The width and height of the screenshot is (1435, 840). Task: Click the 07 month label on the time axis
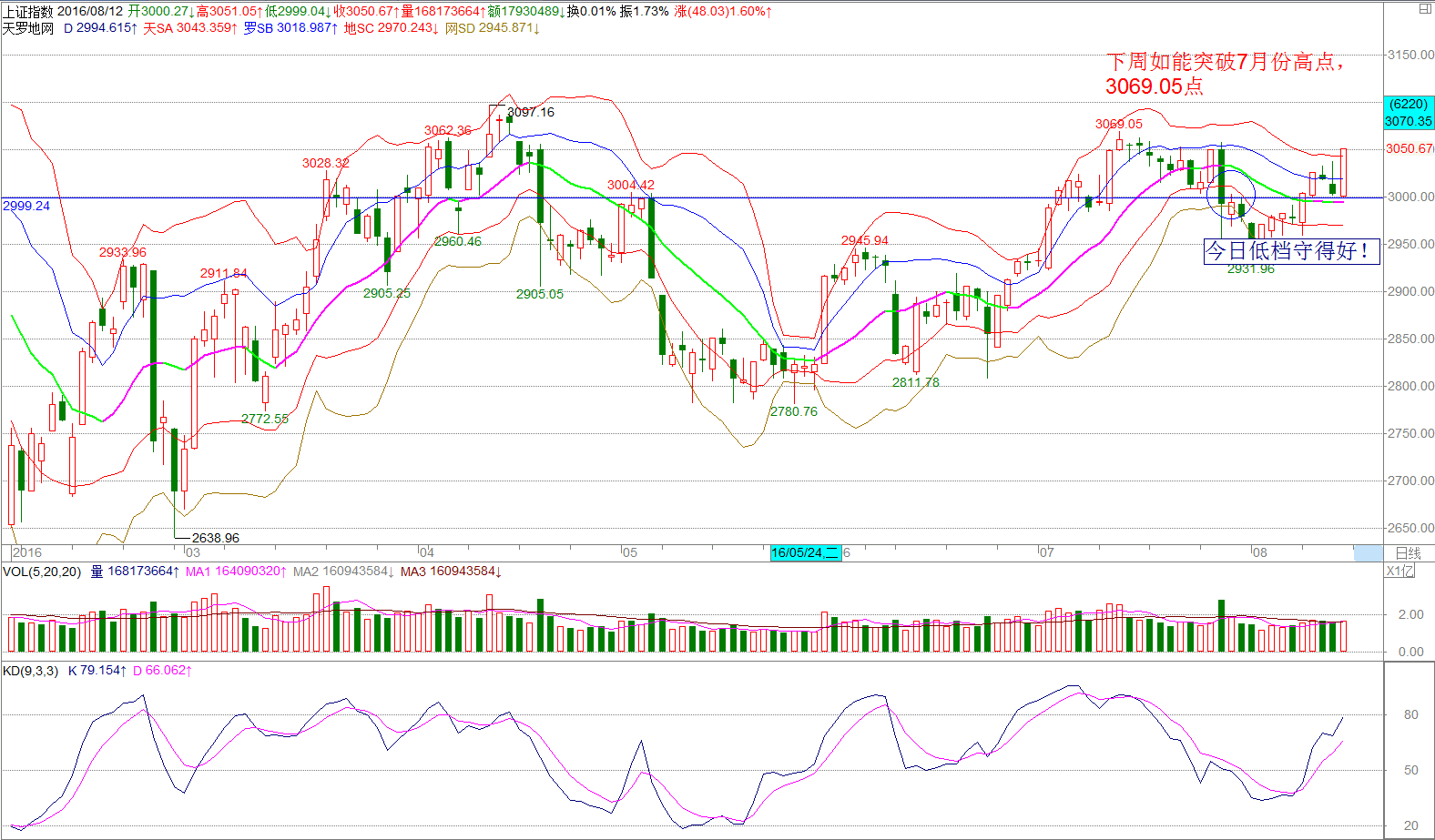(x=1047, y=552)
